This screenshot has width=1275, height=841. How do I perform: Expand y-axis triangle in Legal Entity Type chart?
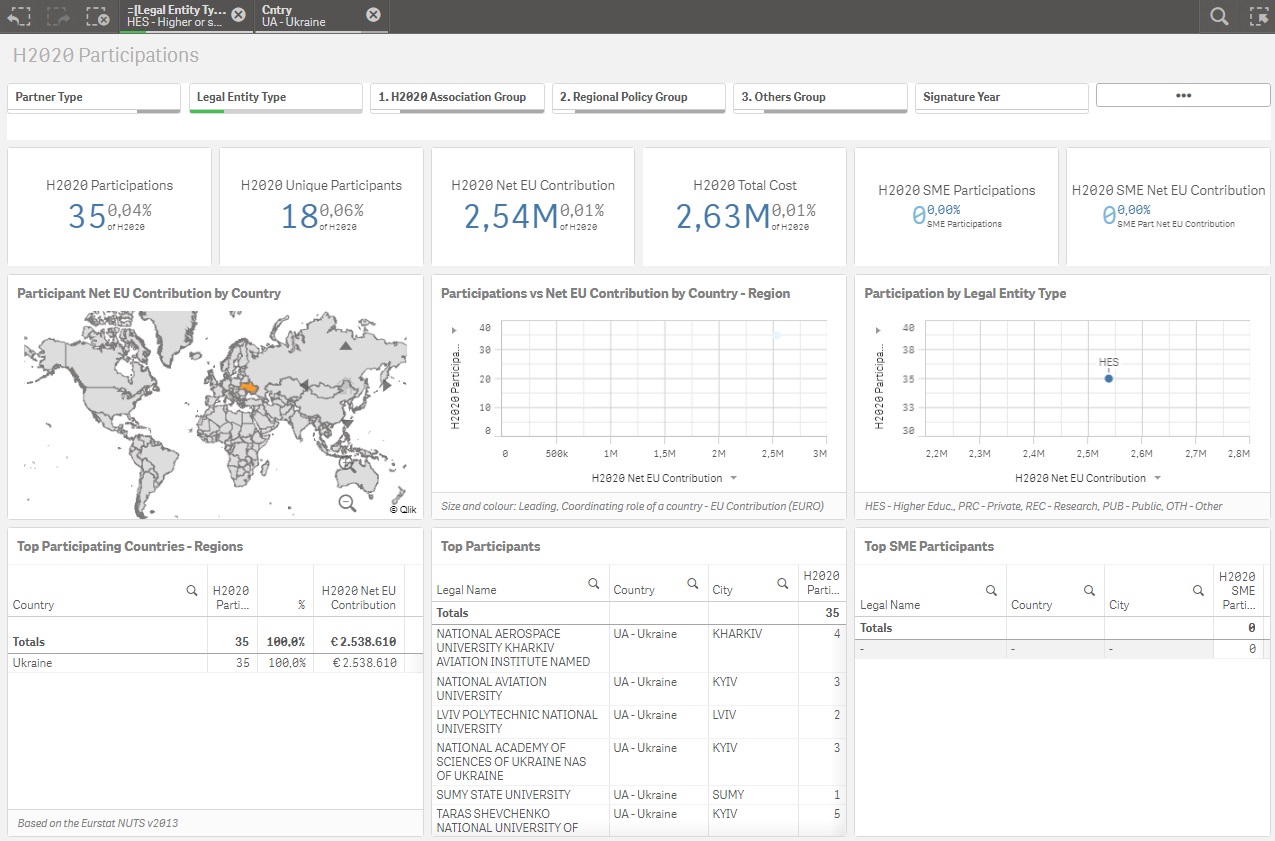click(879, 330)
